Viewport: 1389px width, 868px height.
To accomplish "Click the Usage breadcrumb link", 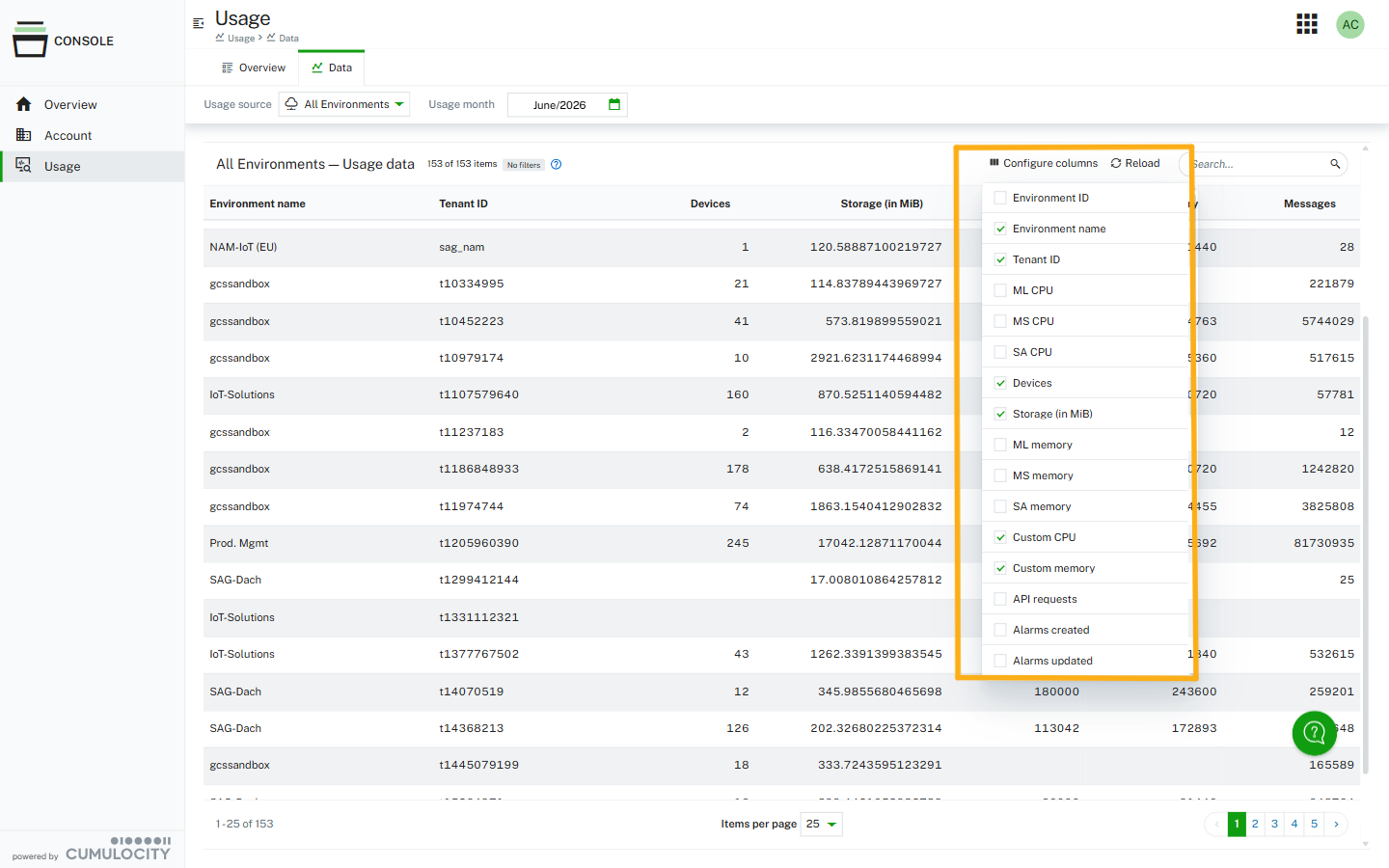I will pyautogui.click(x=235, y=39).
